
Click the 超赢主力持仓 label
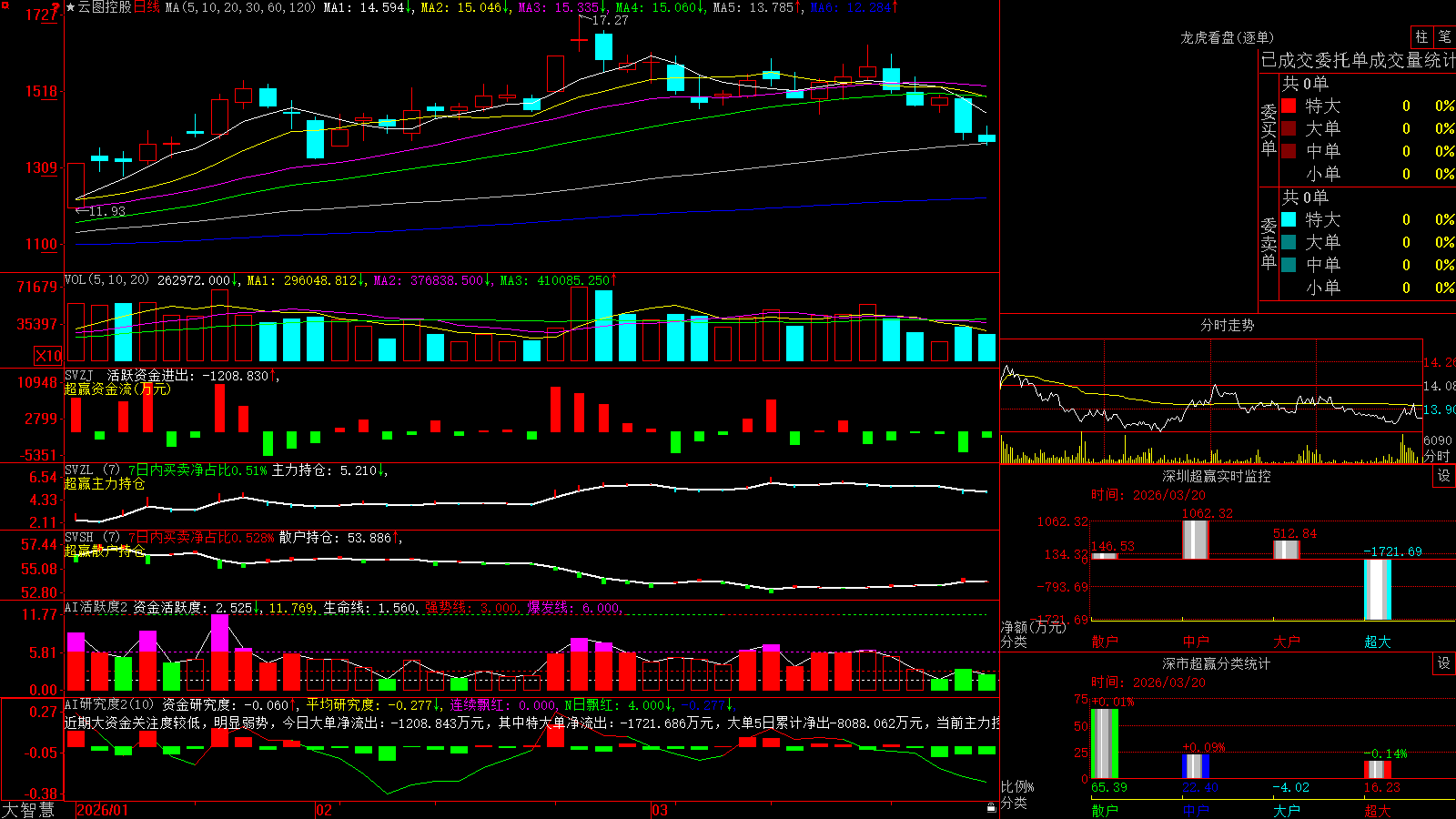[x=105, y=483]
